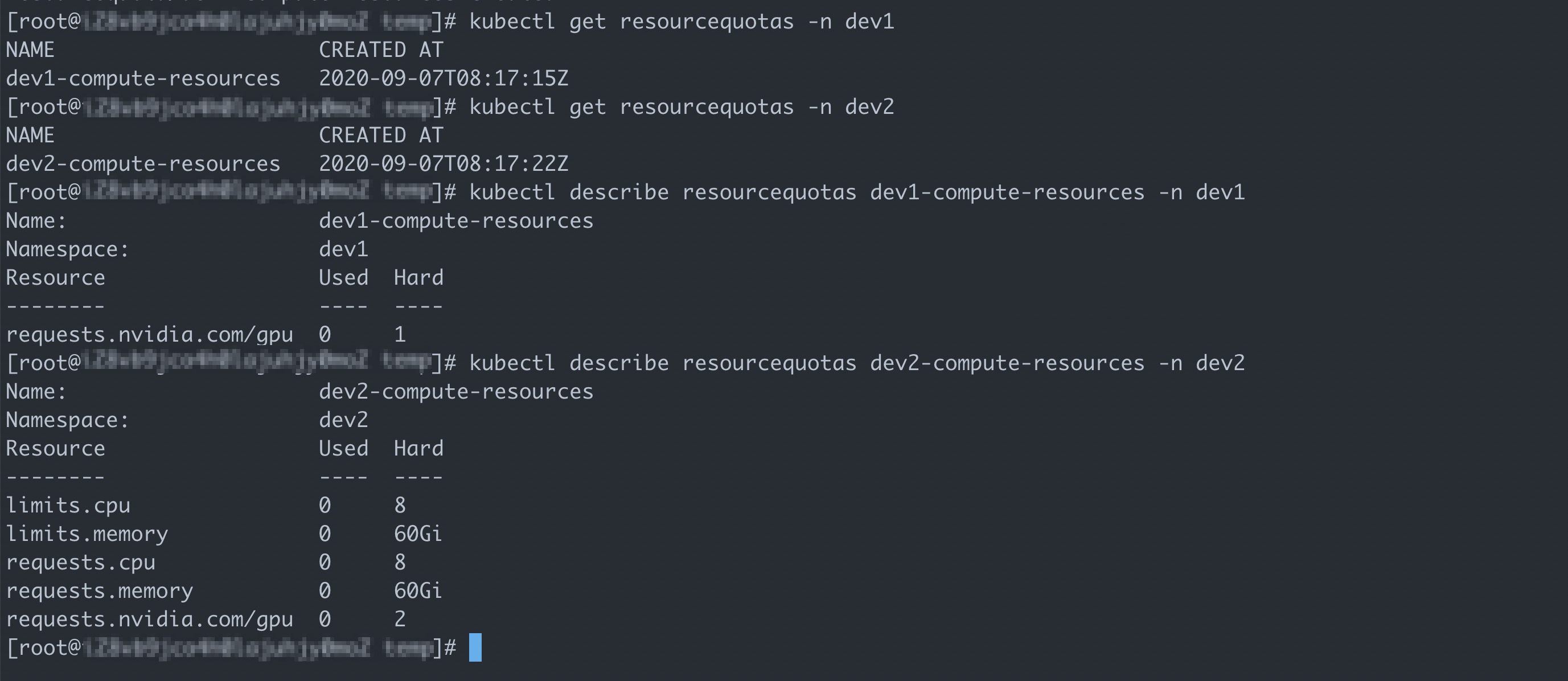Image resolution: width=1568 pixels, height=681 pixels.
Task: Click the requests.memory resource label
Action: tap(99, 591)
